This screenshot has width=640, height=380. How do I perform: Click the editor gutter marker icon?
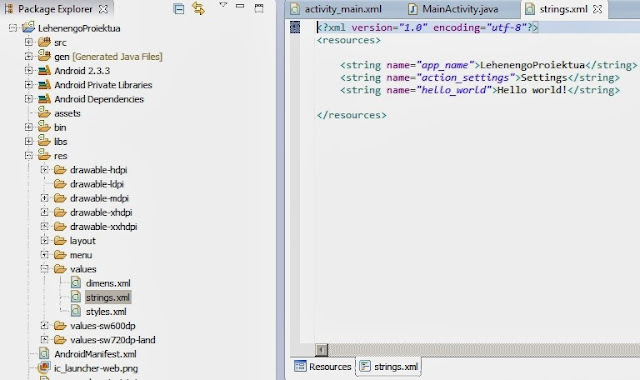pyautogui.click(x=295, y=27)
